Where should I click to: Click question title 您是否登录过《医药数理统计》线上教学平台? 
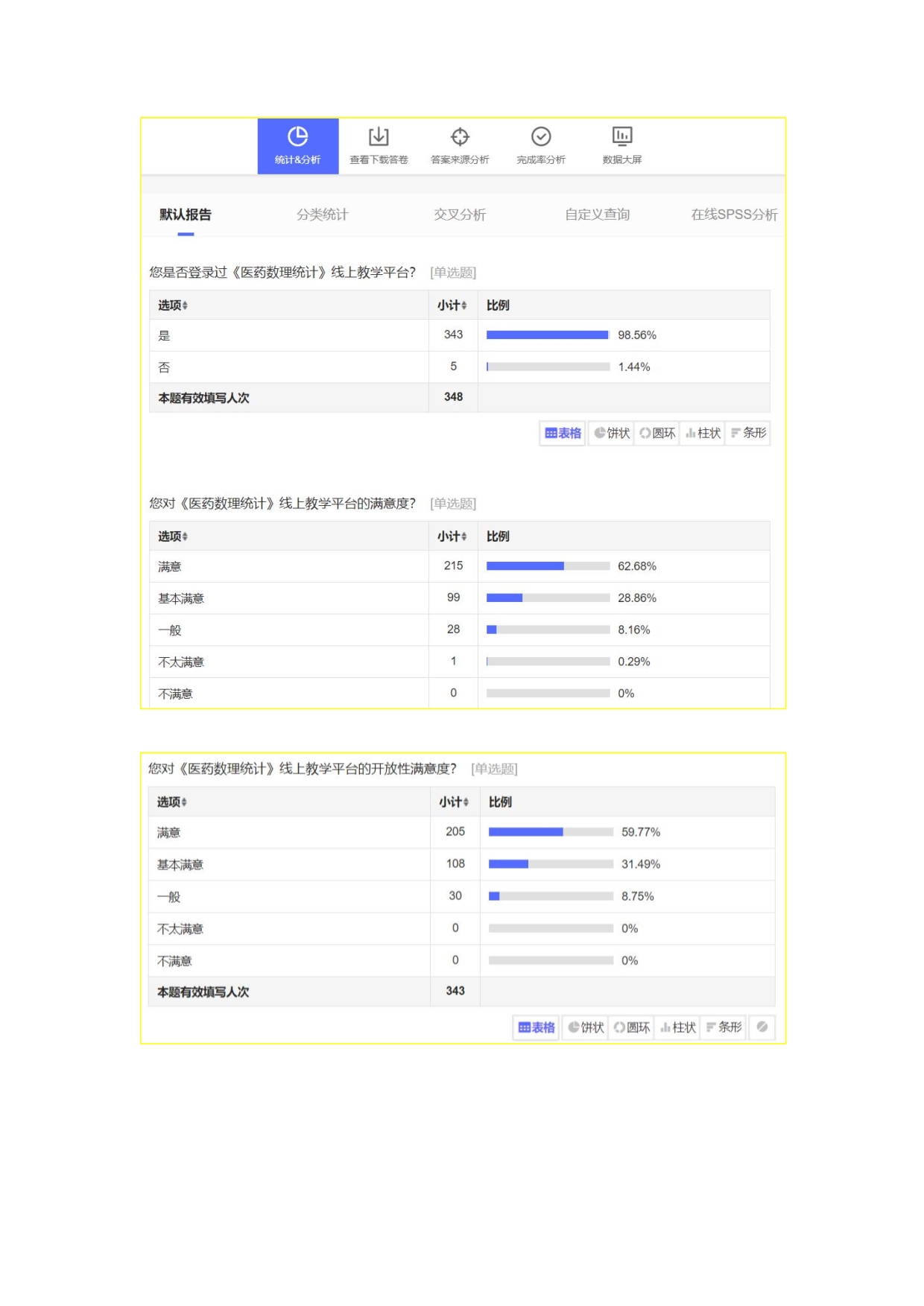coord(282,273)
